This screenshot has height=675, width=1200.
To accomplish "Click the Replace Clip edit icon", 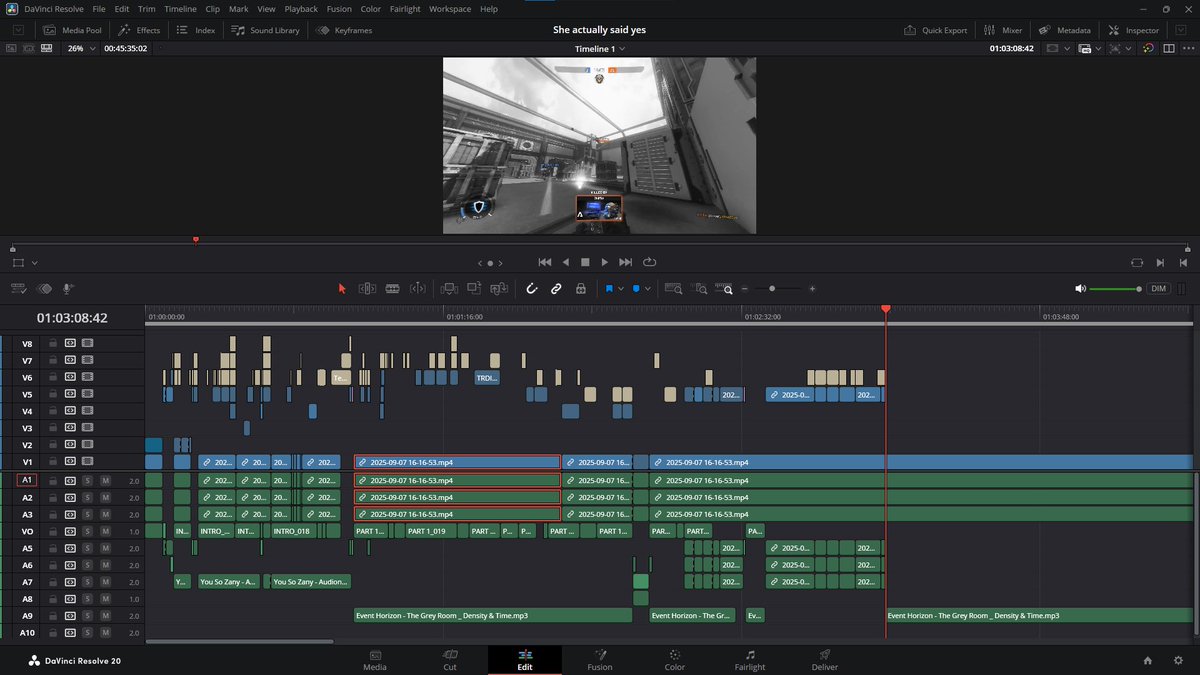I will [497, 288].
